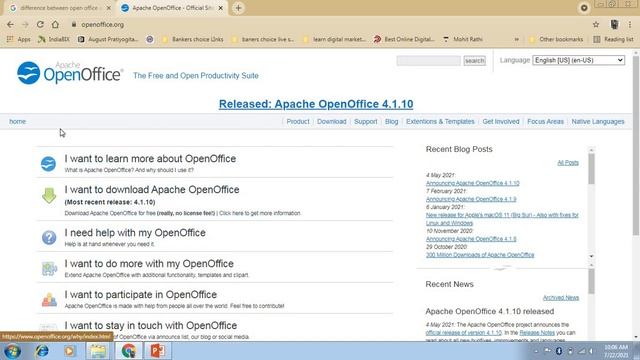
Task: Go back with the browser back arrow
Action: click(x=10, y=24)
